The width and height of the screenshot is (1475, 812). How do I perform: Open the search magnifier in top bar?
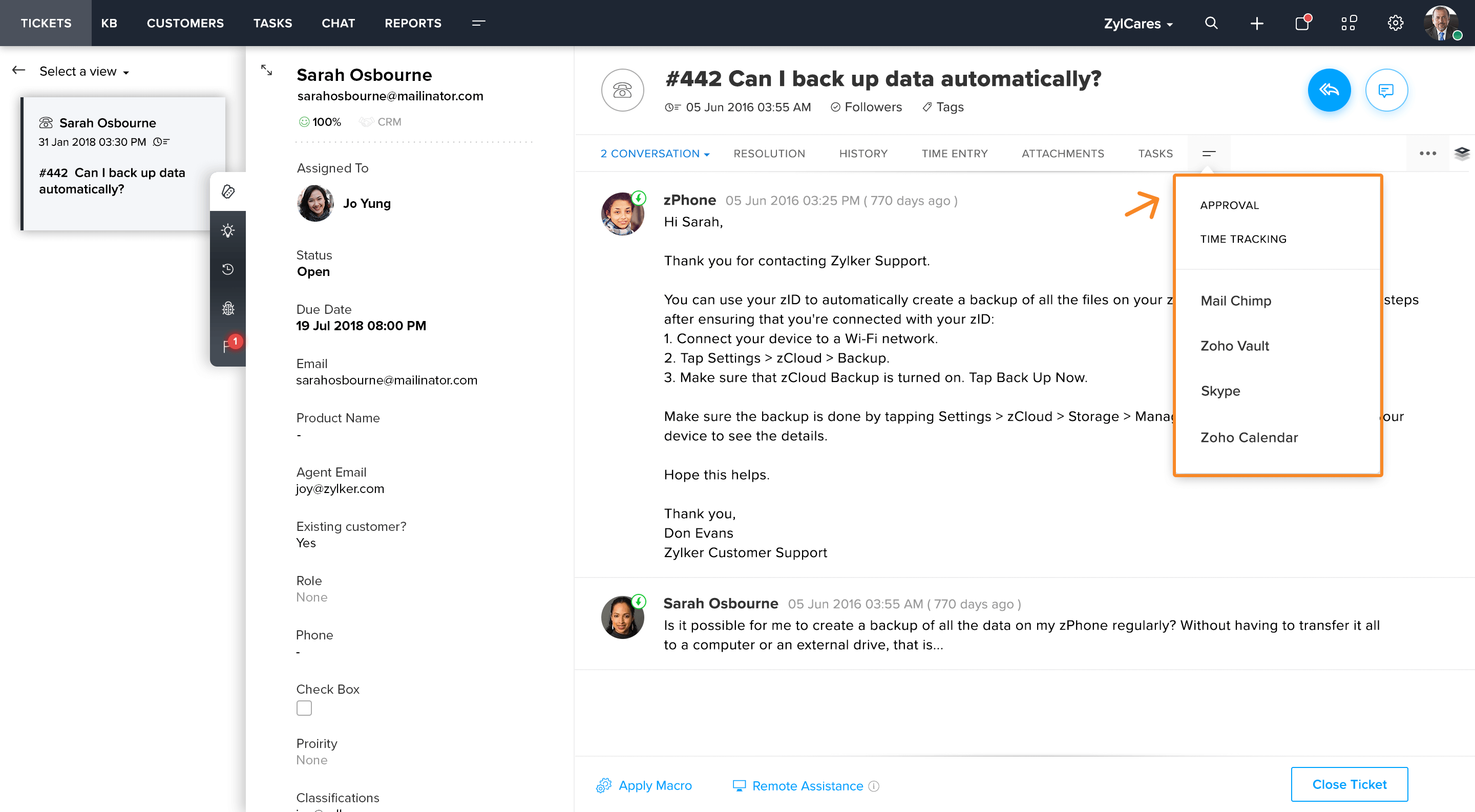[x=1211, y=23]
